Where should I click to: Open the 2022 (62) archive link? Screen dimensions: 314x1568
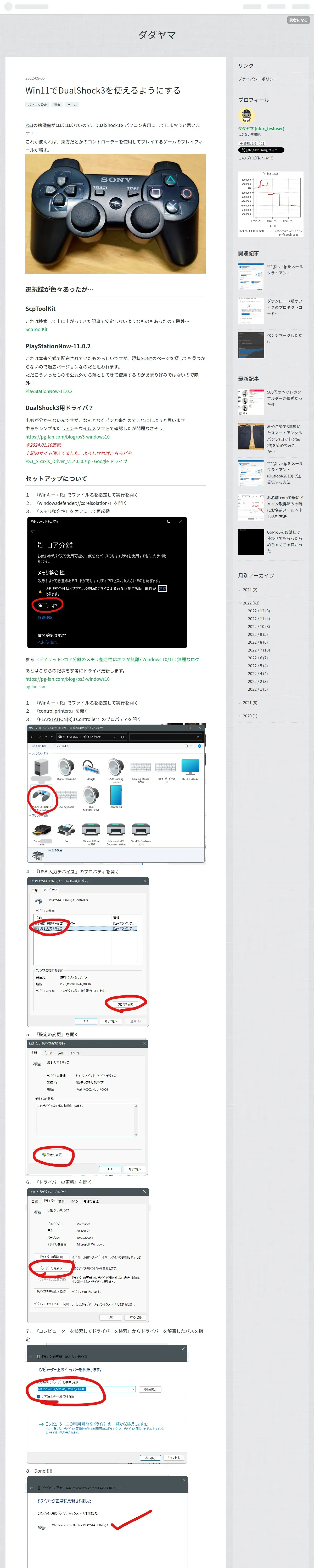(251, 603)
